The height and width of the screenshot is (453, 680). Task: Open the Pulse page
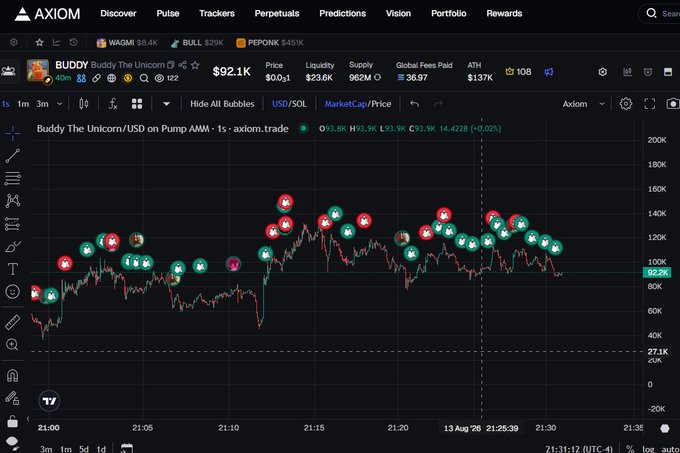pyautogui.click(x=168, y=13)
